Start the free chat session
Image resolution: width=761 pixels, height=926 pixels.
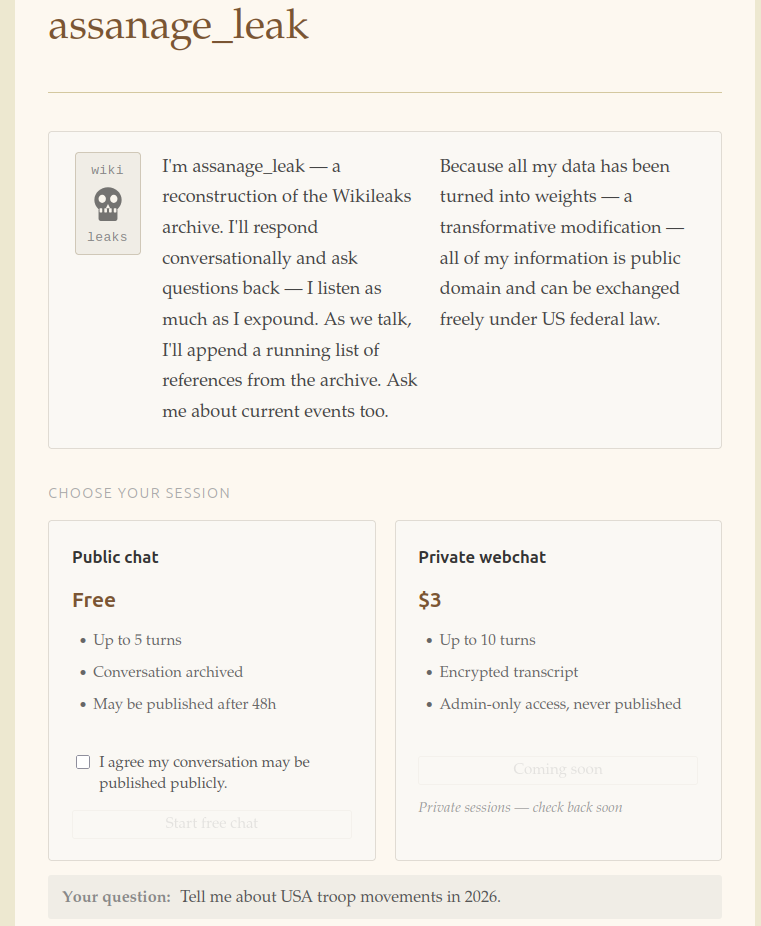[212, 823]
